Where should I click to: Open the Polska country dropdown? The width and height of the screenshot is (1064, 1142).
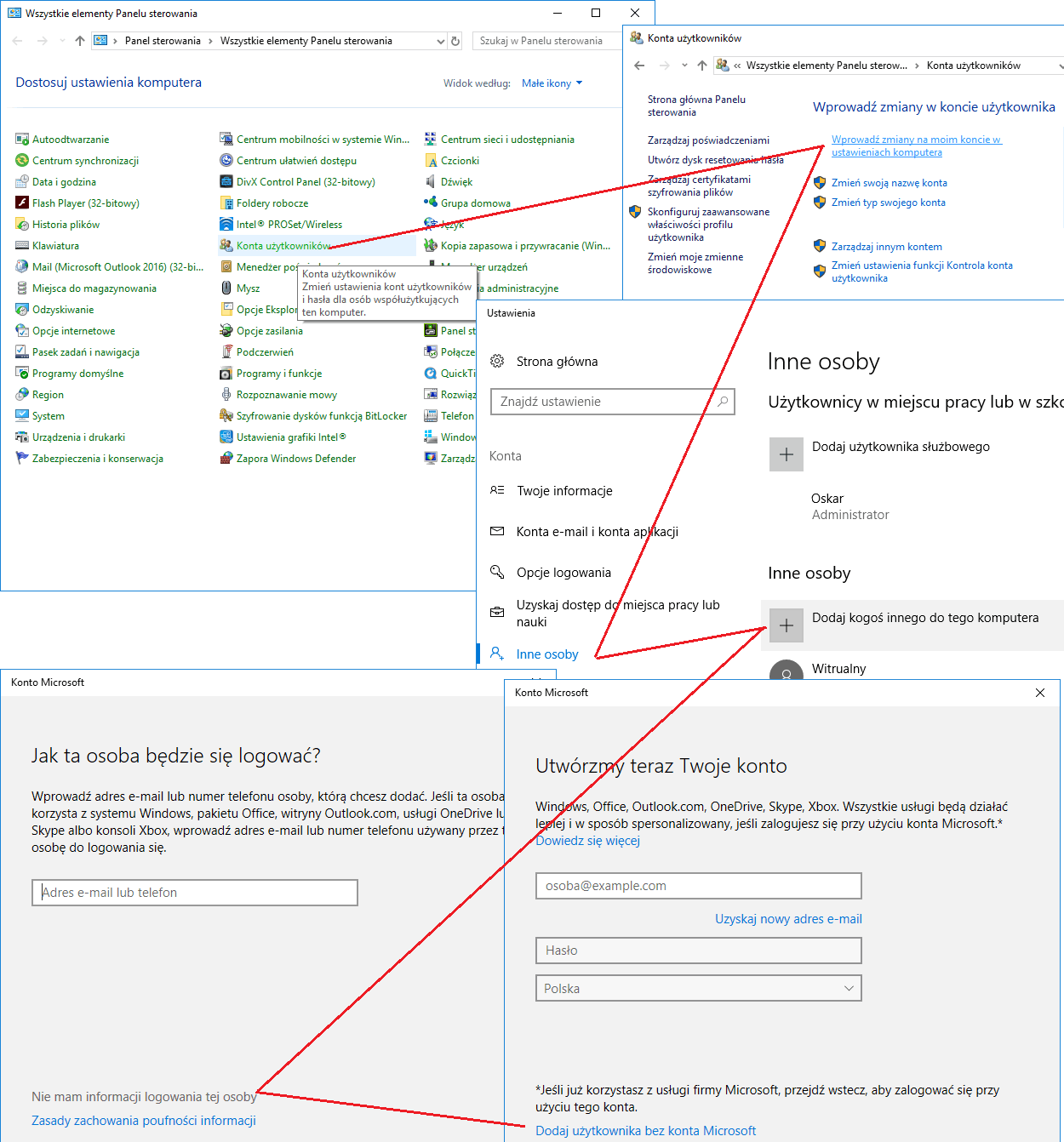699,988
